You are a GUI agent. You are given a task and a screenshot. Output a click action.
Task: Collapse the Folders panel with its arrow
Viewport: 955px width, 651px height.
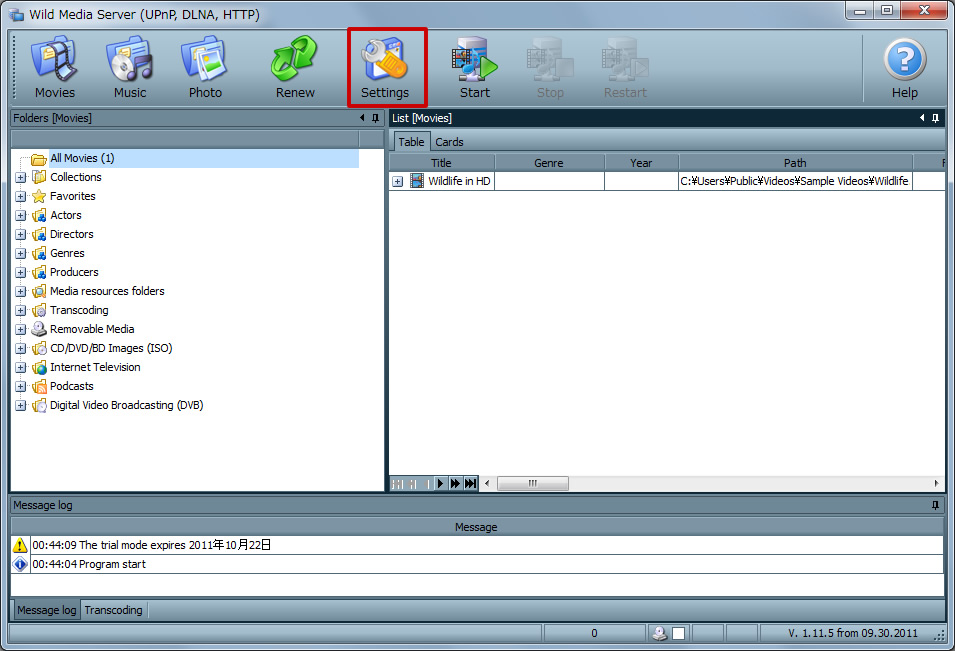coord(362,118)
